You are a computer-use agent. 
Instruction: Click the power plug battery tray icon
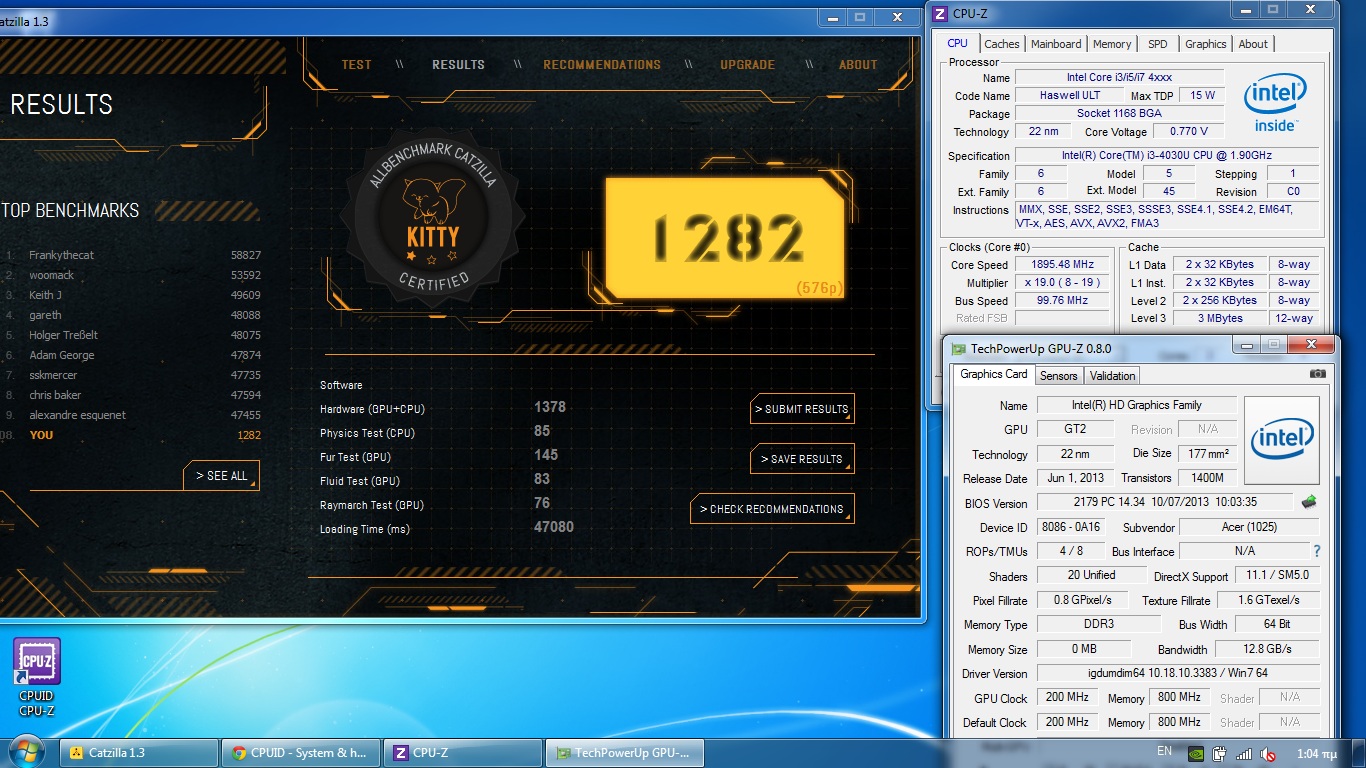point(1219,752)
